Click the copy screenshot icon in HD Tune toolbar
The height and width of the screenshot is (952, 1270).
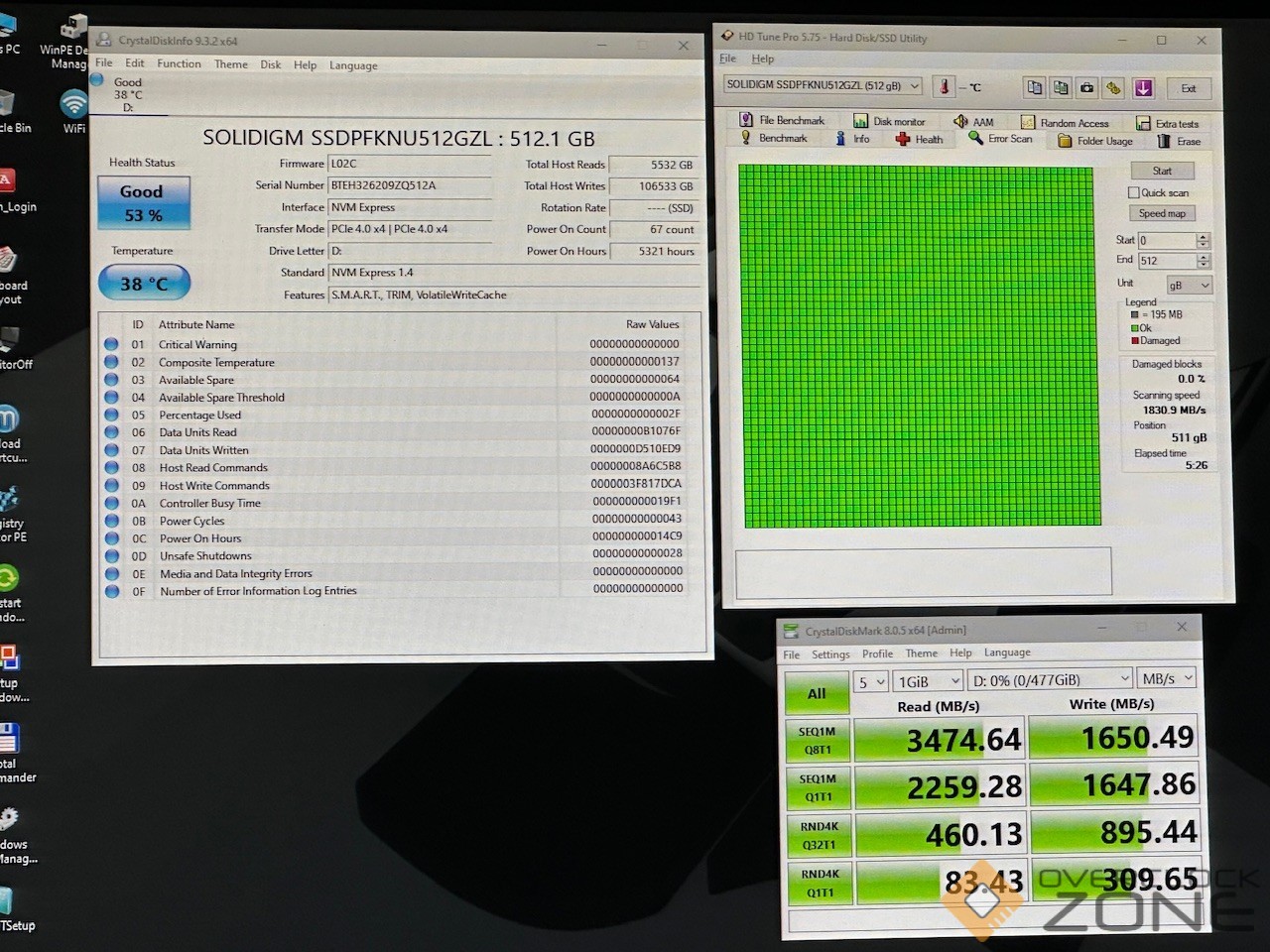(x=1061, y=87)
